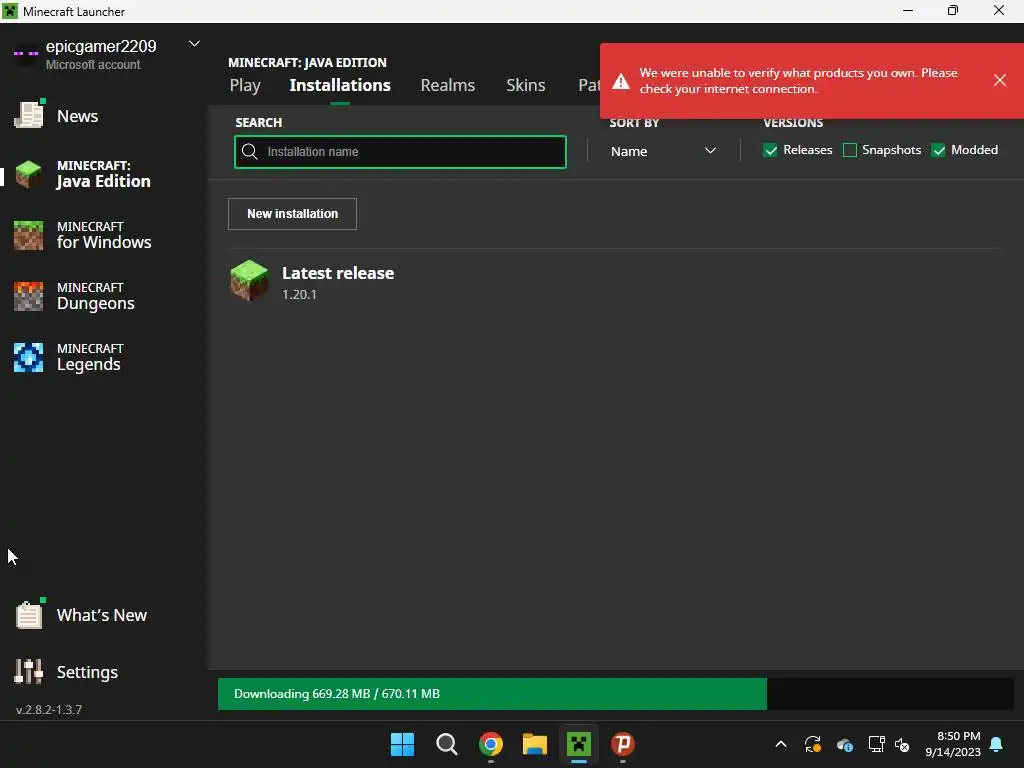Enable the Snapshots checkbox
The width and height of the screenshot is (1024, 768).
tap(850, 150)
